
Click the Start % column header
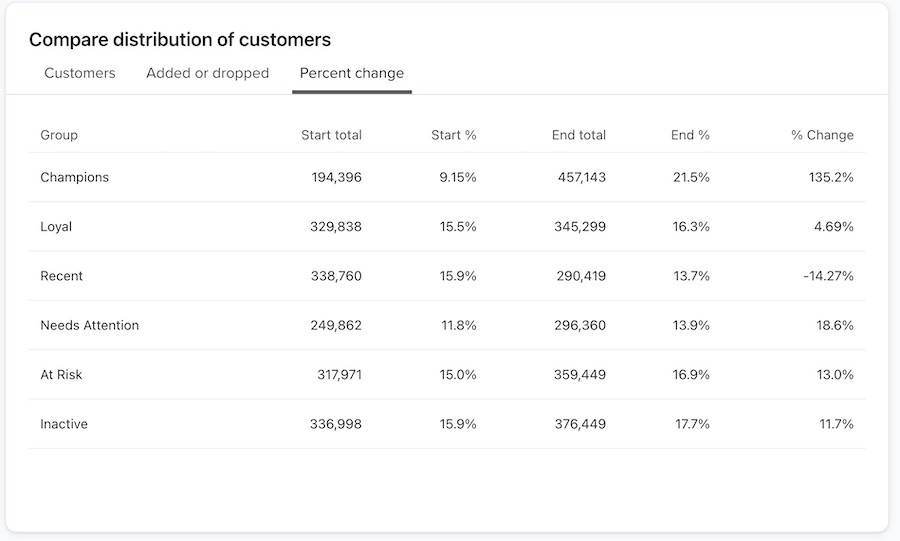click(x=453, y=135)
